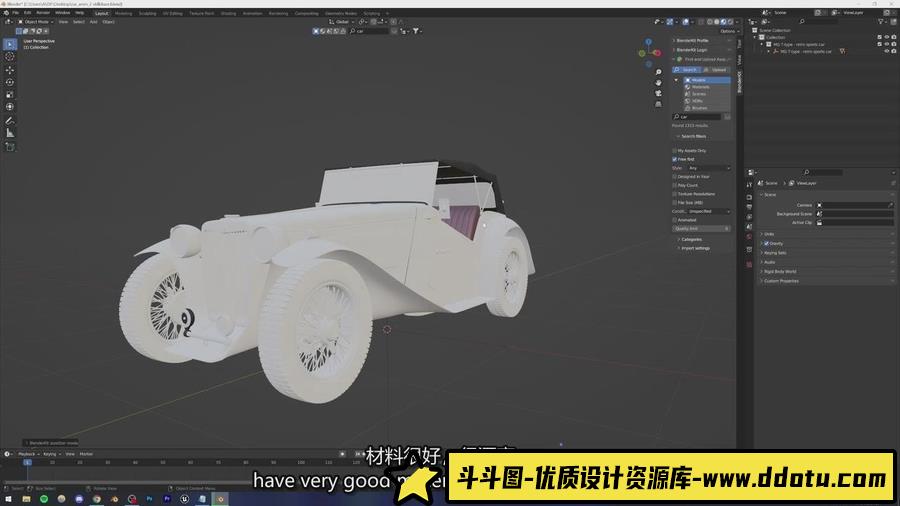Expand the Import settings section
Image resolution: width=900 pixels, height=506 pixels.
click(694, 248)
